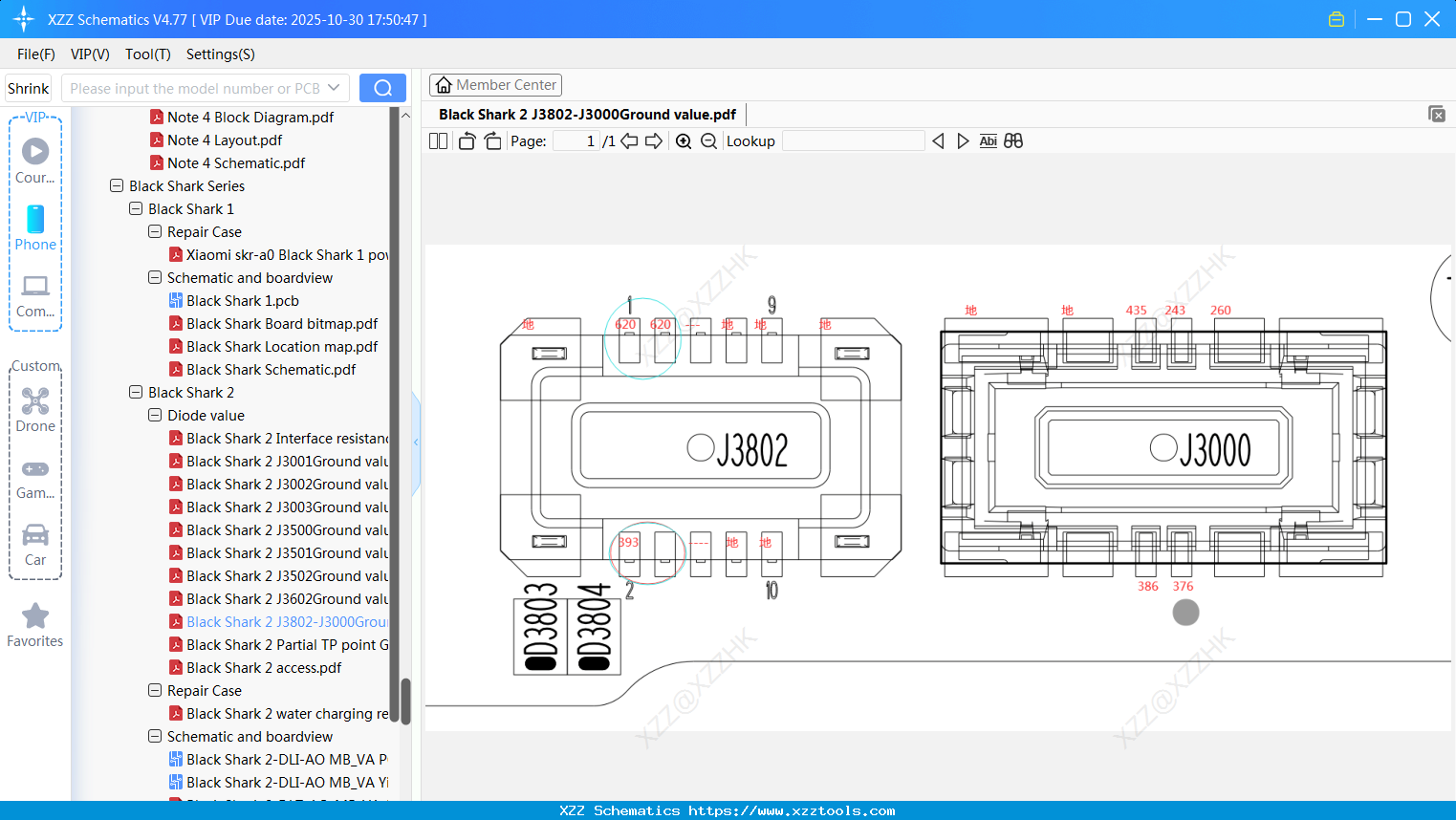Rotate the page clockwise
Screen dimensions: 1456x820
point(492,141)
